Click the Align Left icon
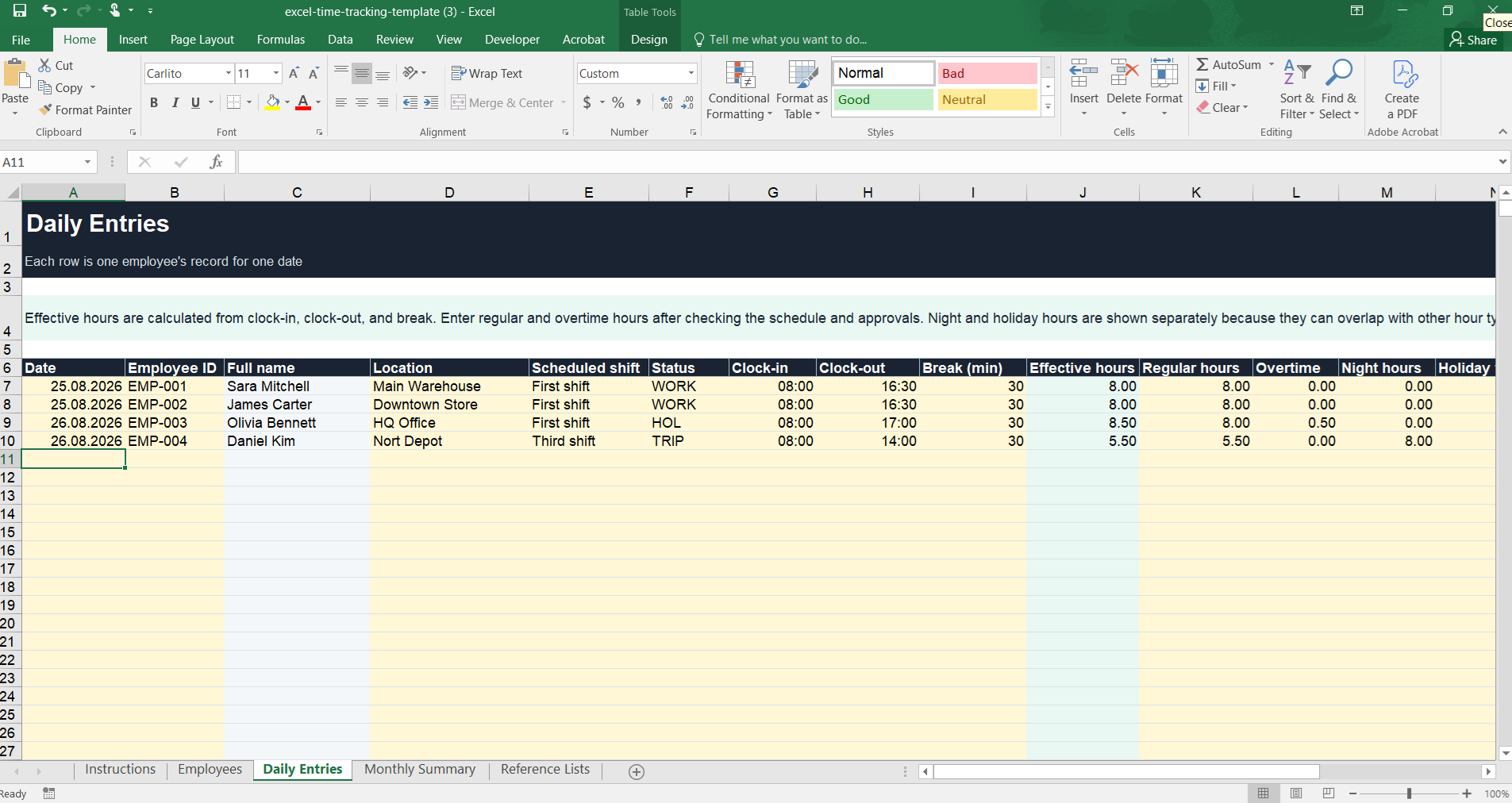The height and width of the screenshot is (803, 1512). [341, 102]
